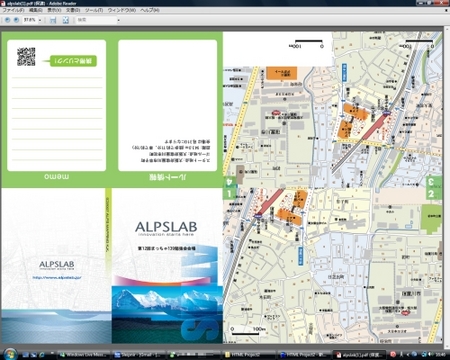Click the zoom out toolbar button

7,20
